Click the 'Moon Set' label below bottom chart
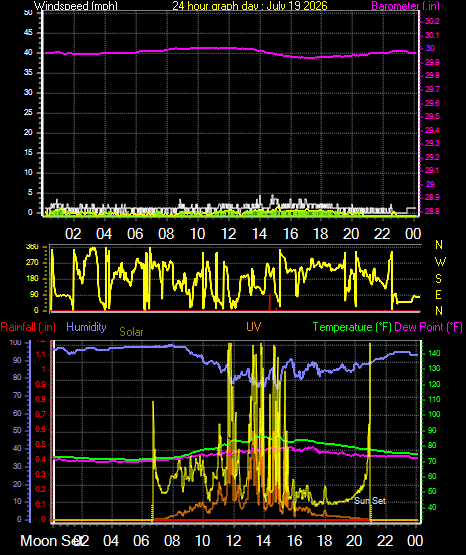Image resolution: width=466 pixels, height=555 pixels. tap(52, 541)
